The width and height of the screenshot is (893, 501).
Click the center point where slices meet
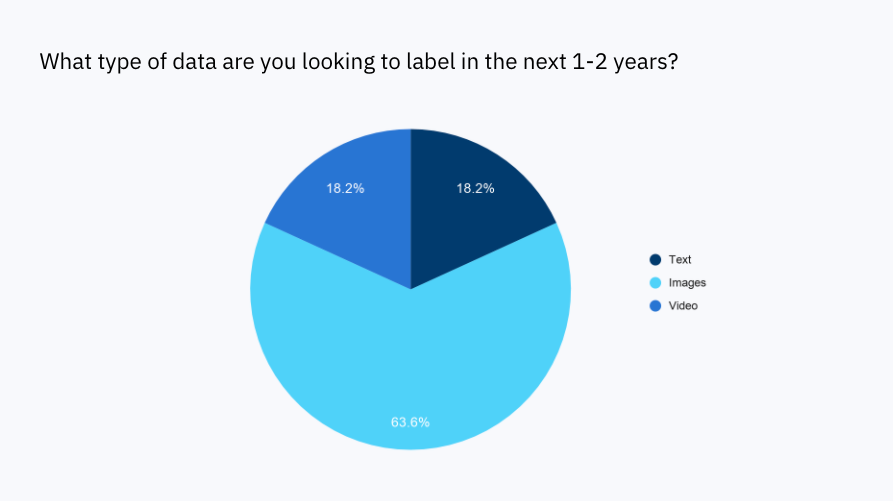tap(411, 289)
